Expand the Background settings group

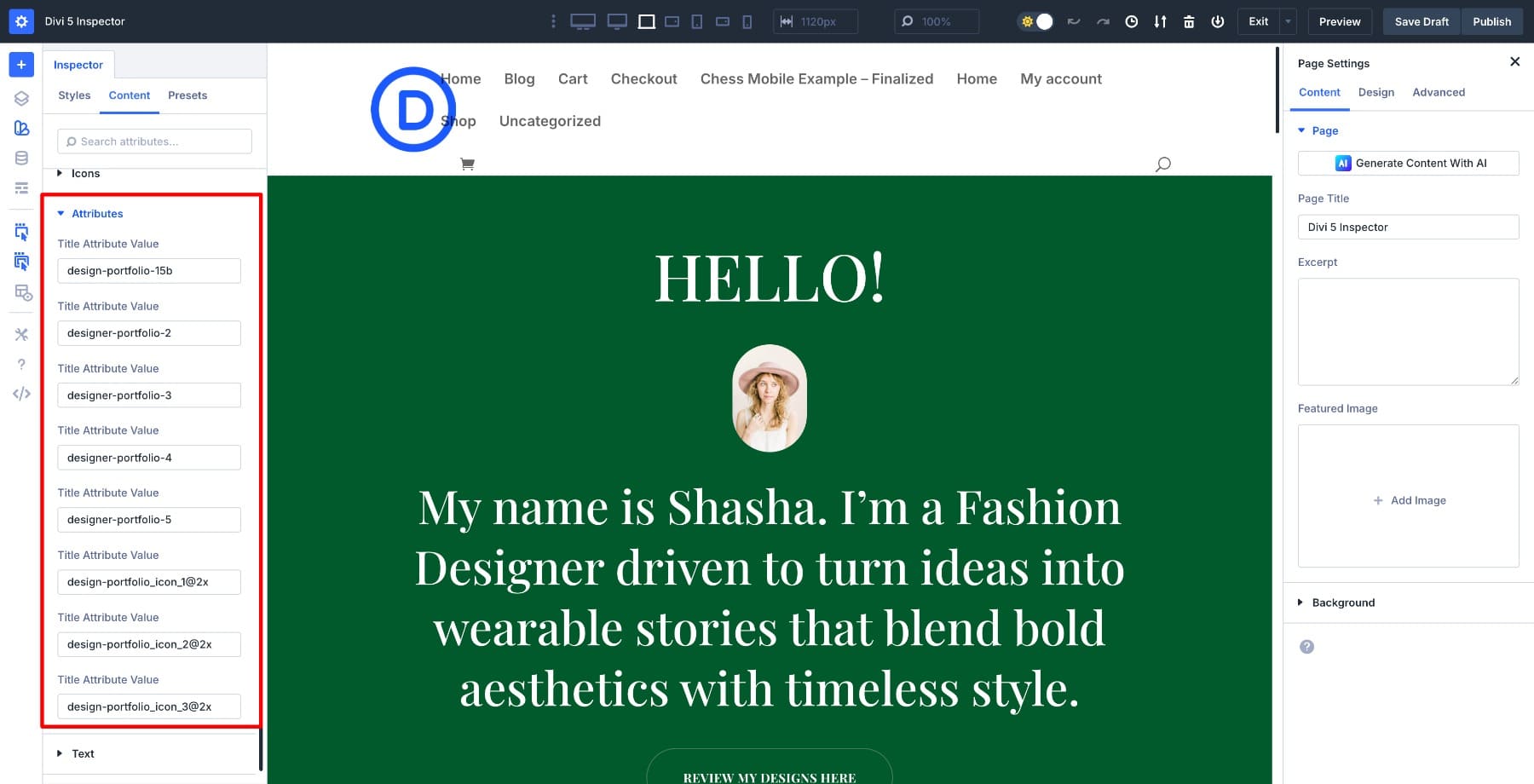(1343, 602)
